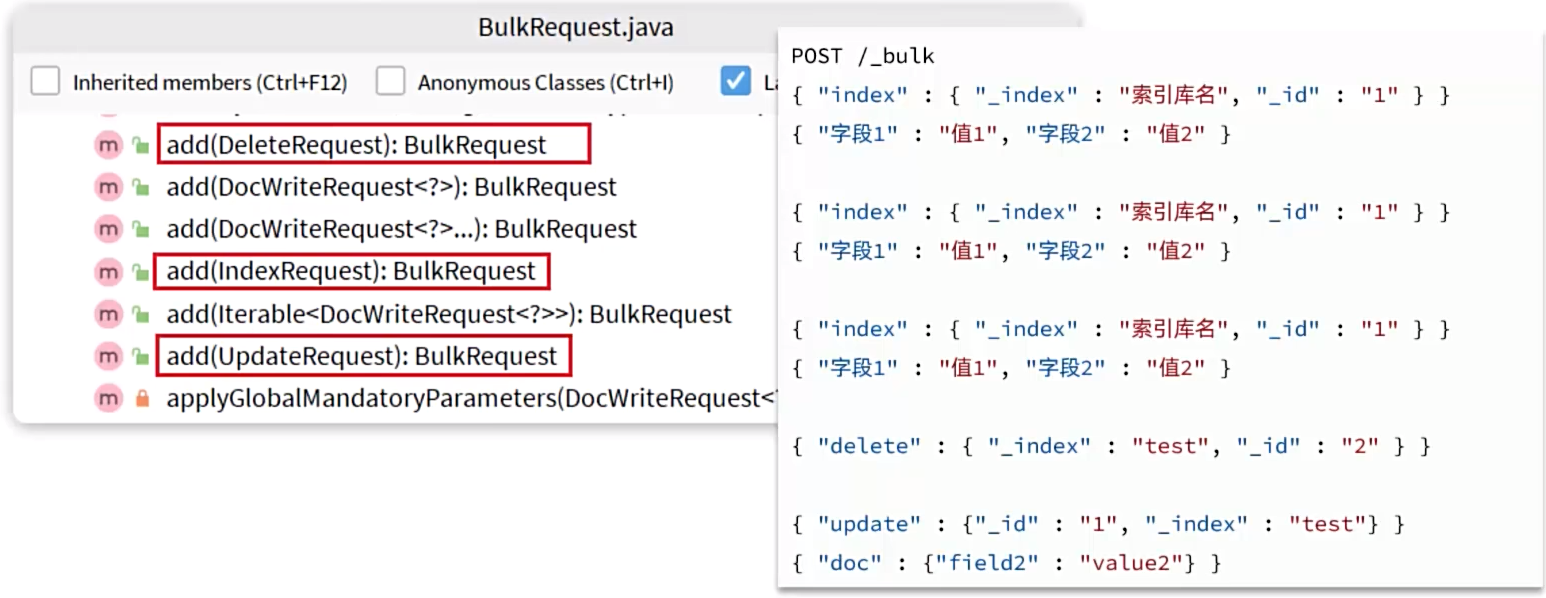Click the method icon beside applyGlobalMandatoryParameters
Image resolution: width=1546 pixels, height=598 pixels.
(x=107, y=398)
